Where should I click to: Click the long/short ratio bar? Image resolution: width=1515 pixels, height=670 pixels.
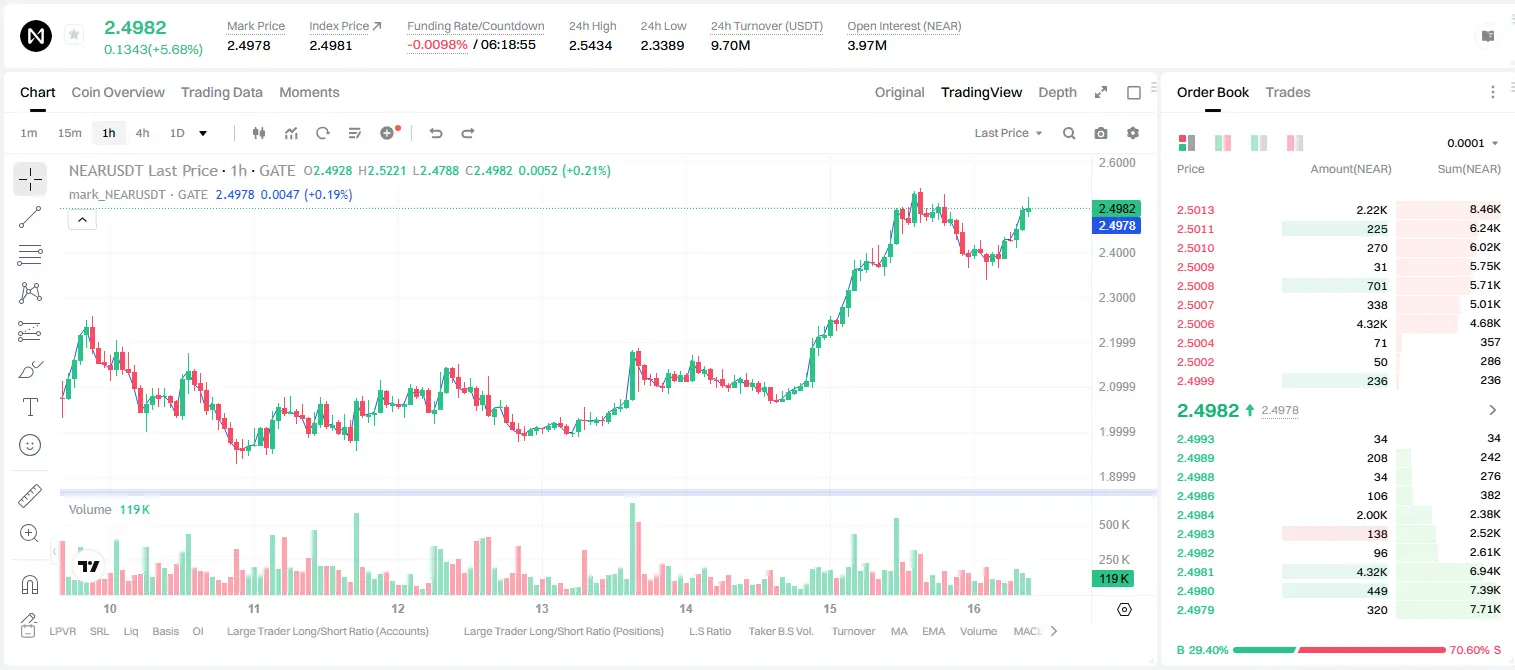point(1339,650)
